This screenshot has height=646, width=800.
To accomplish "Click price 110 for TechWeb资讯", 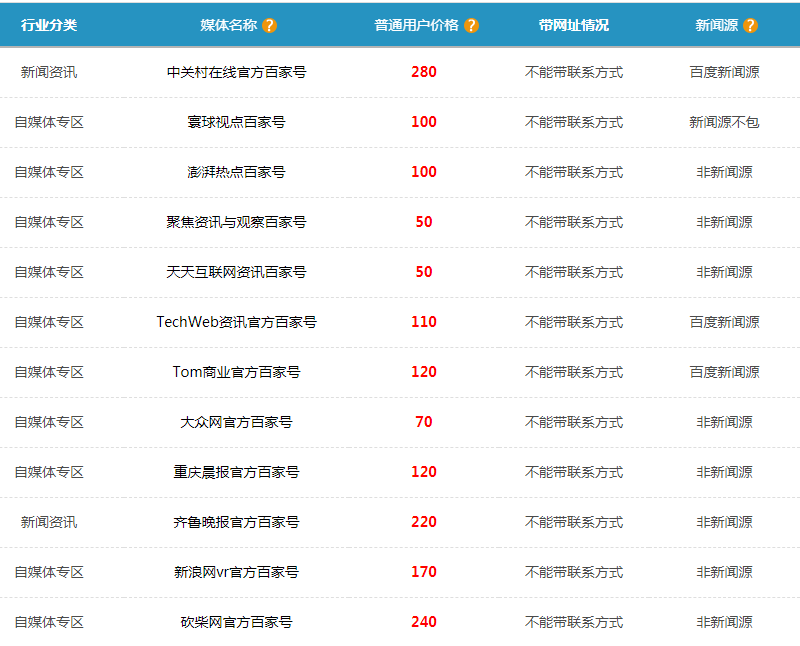I will click(x=424, y=322).
